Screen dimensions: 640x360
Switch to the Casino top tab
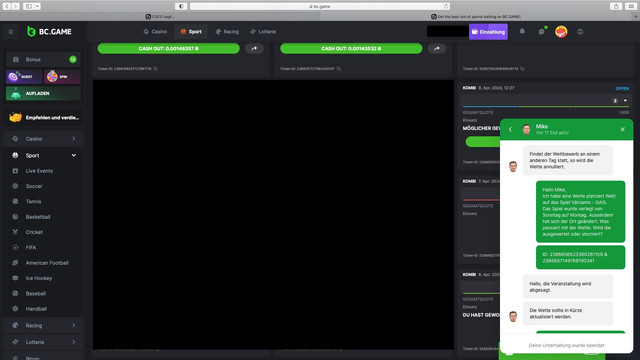point(155,31)
